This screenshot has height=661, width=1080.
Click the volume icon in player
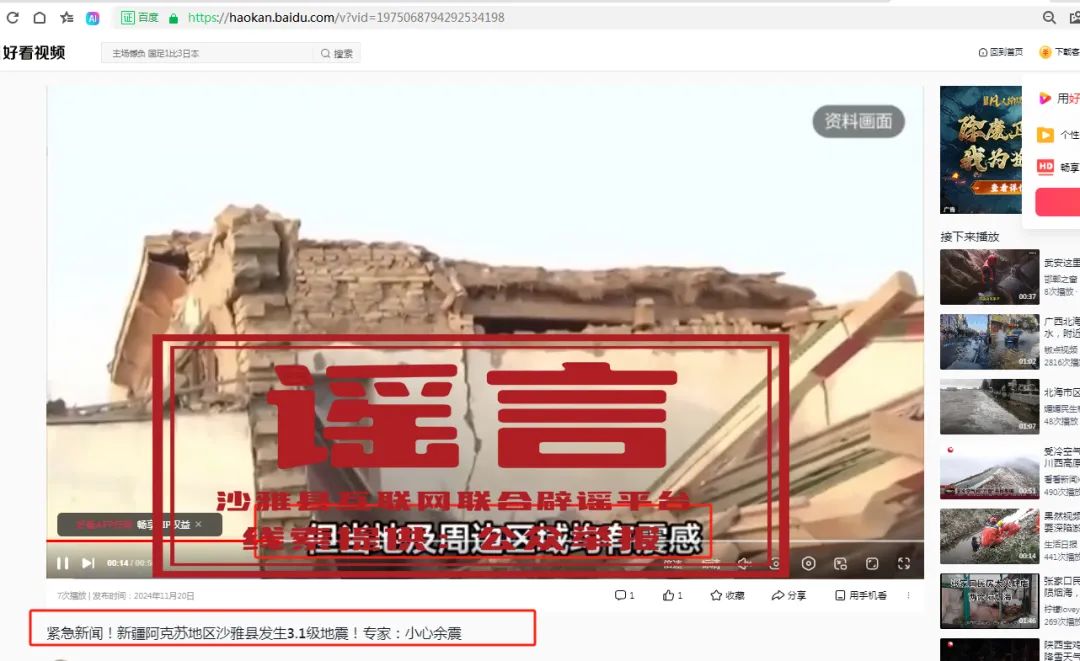tap(744, 563)
